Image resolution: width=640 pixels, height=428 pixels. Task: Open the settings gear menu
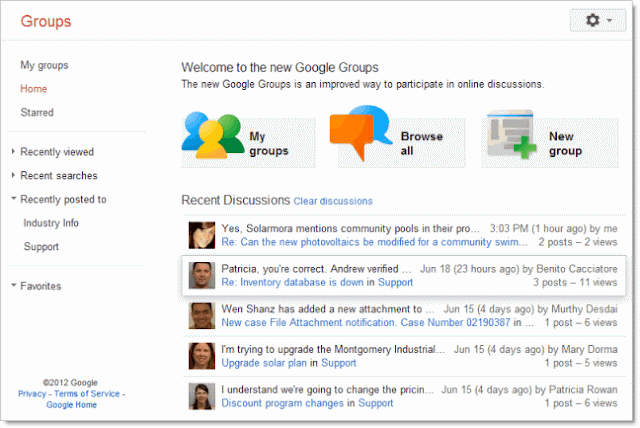point(598,20)
